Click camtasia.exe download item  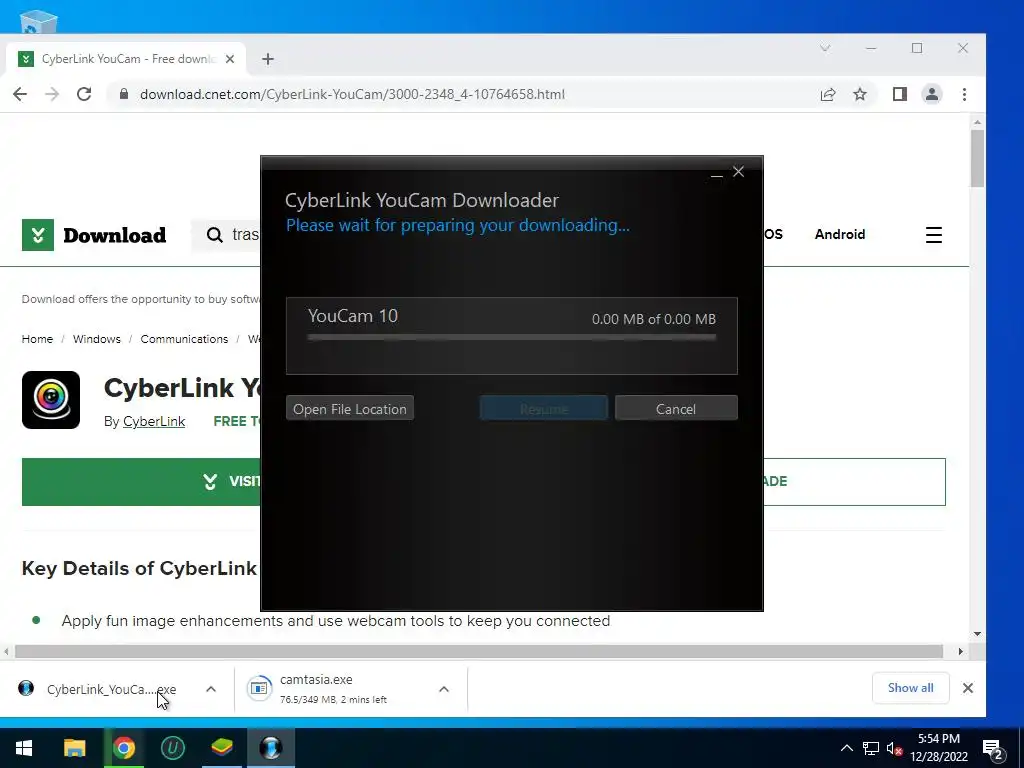tap(333, 689)
